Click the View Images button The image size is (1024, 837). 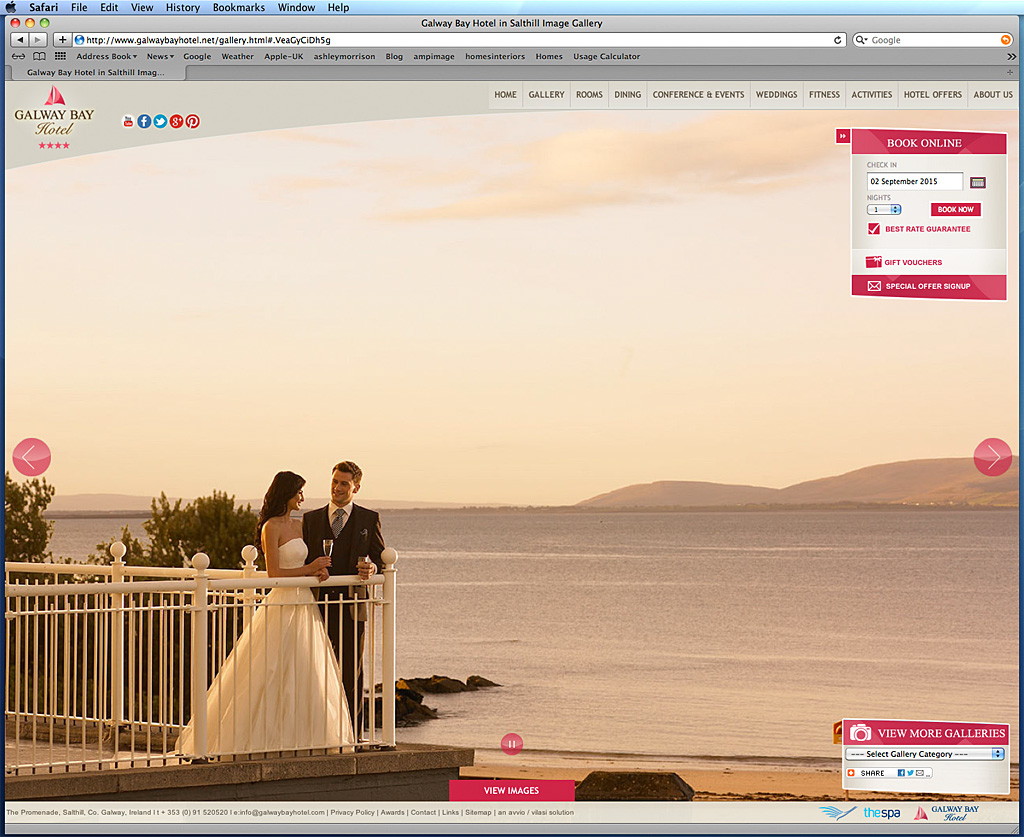click(x=512, y=791)
